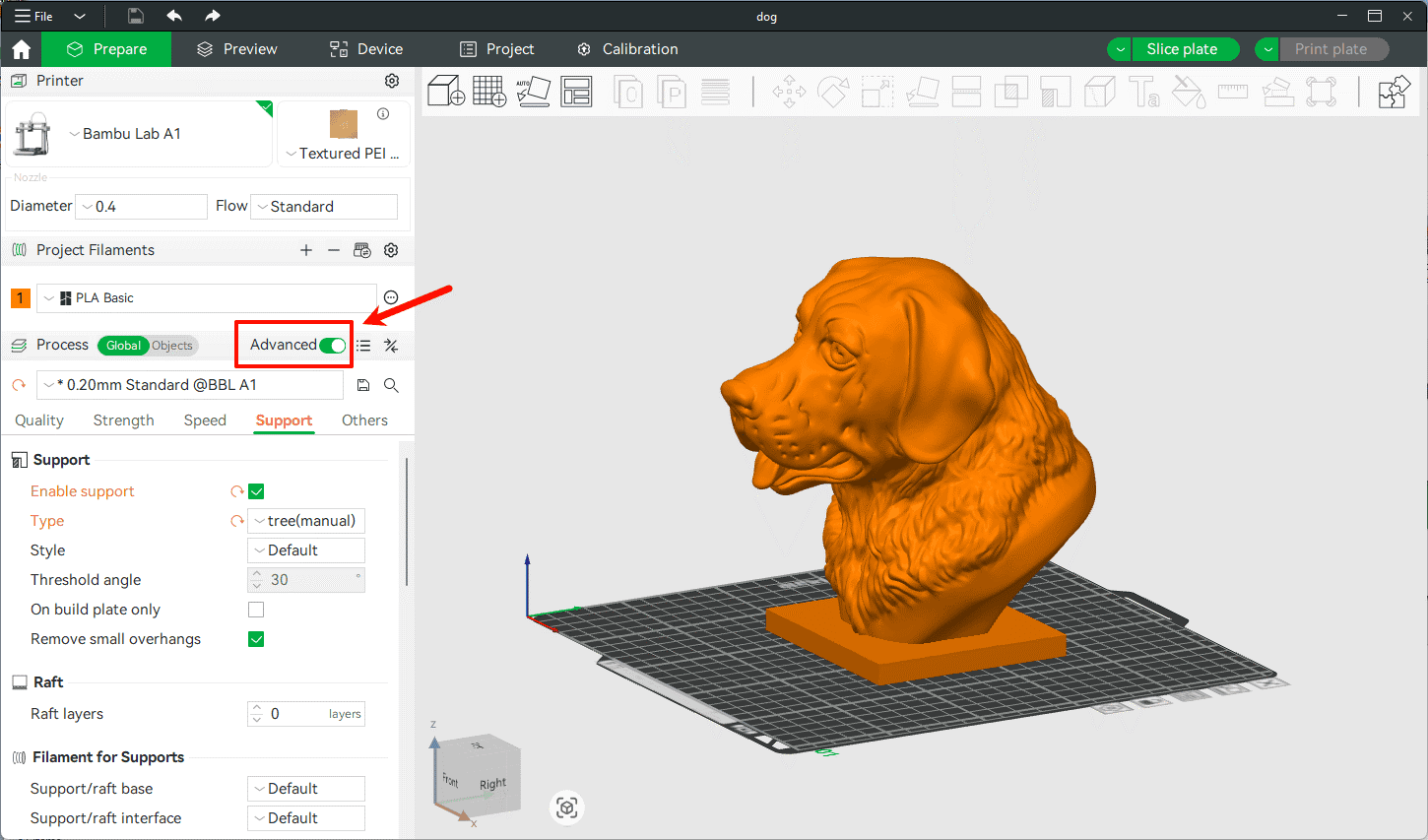Open the support Type dropdown
The height and width of the screenshot is (840, 1428).
coord(306,521)
